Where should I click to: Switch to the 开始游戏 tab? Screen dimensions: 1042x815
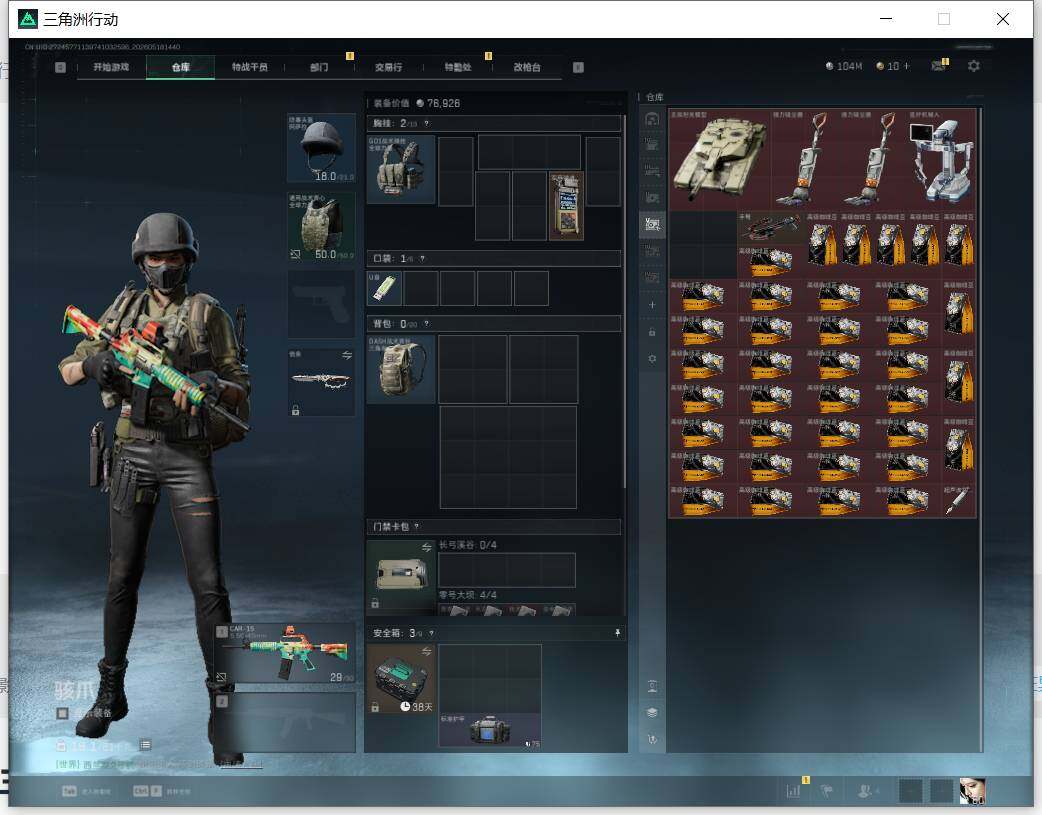click(111, 67)
